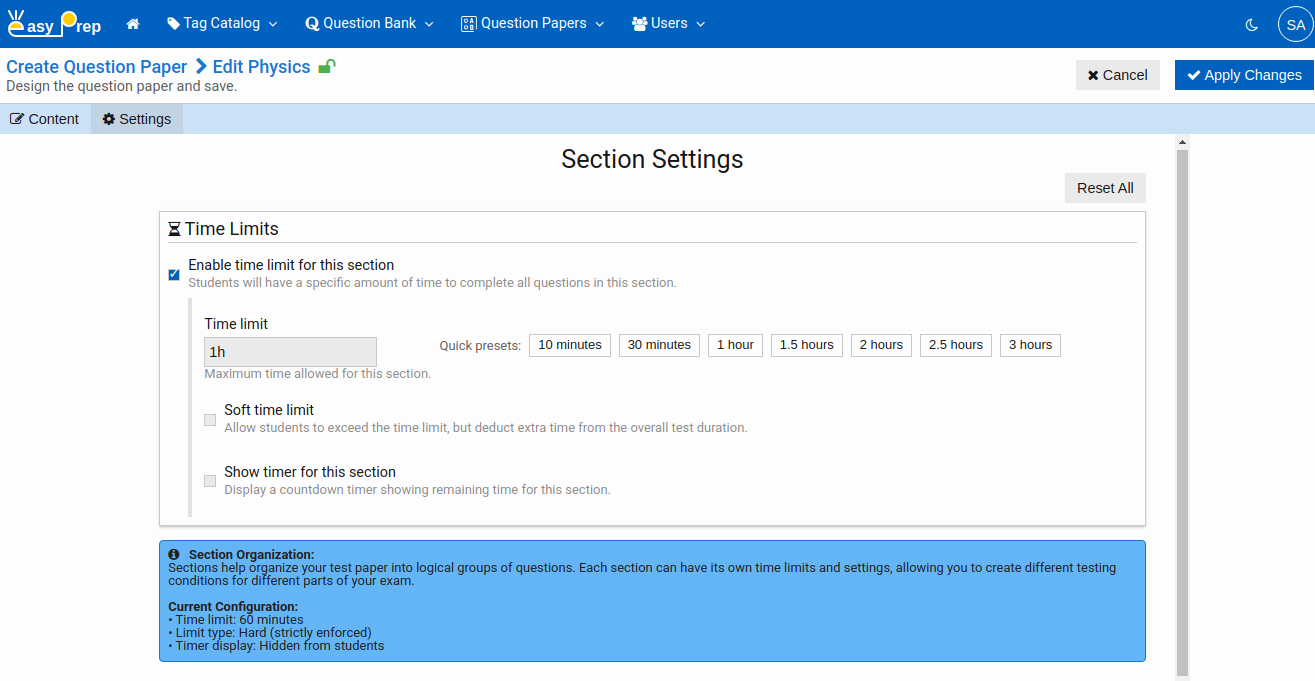Click the gear icon on the Settings tab
This screenshot has width=1315, height=681.
(x=107, y=118)
